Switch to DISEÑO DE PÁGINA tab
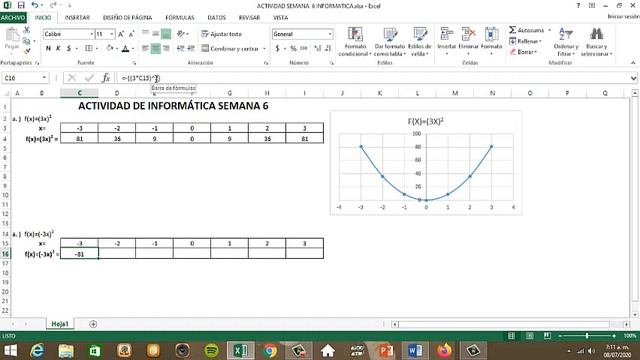This screenshot has width=640, height=360. click(127, 18)
